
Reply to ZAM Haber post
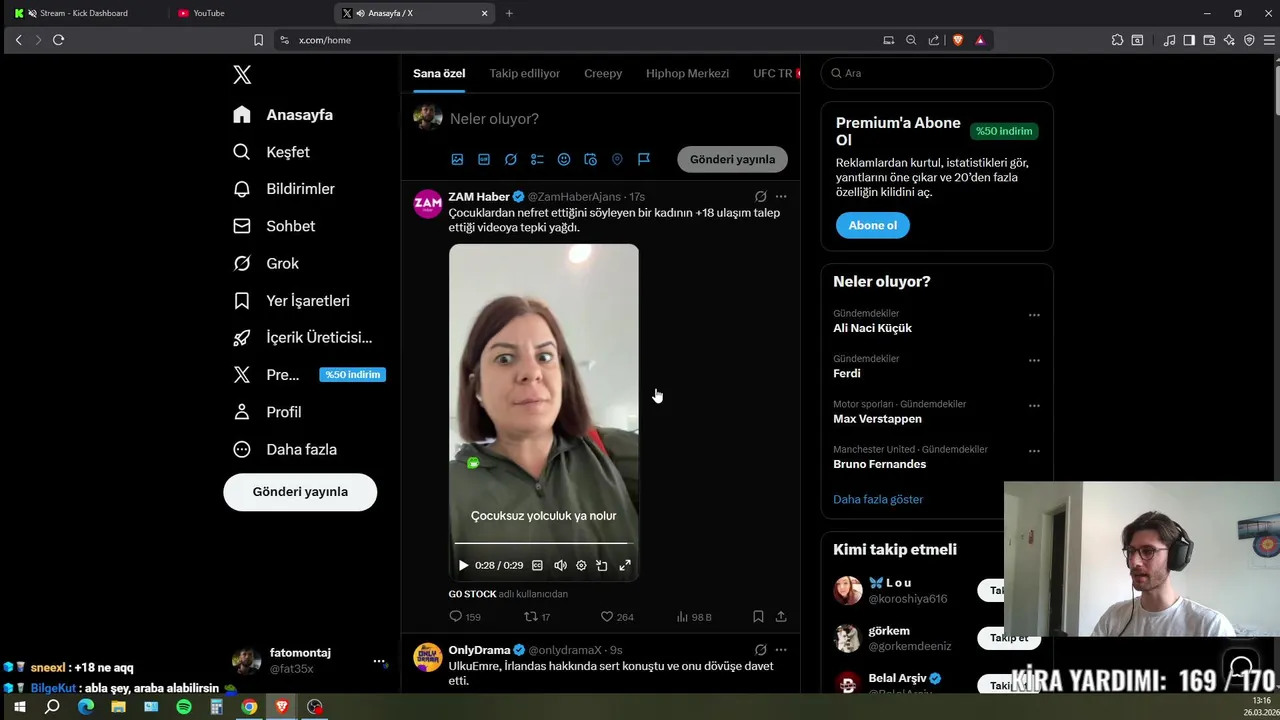pyautogui.click(x=465, y=617)
